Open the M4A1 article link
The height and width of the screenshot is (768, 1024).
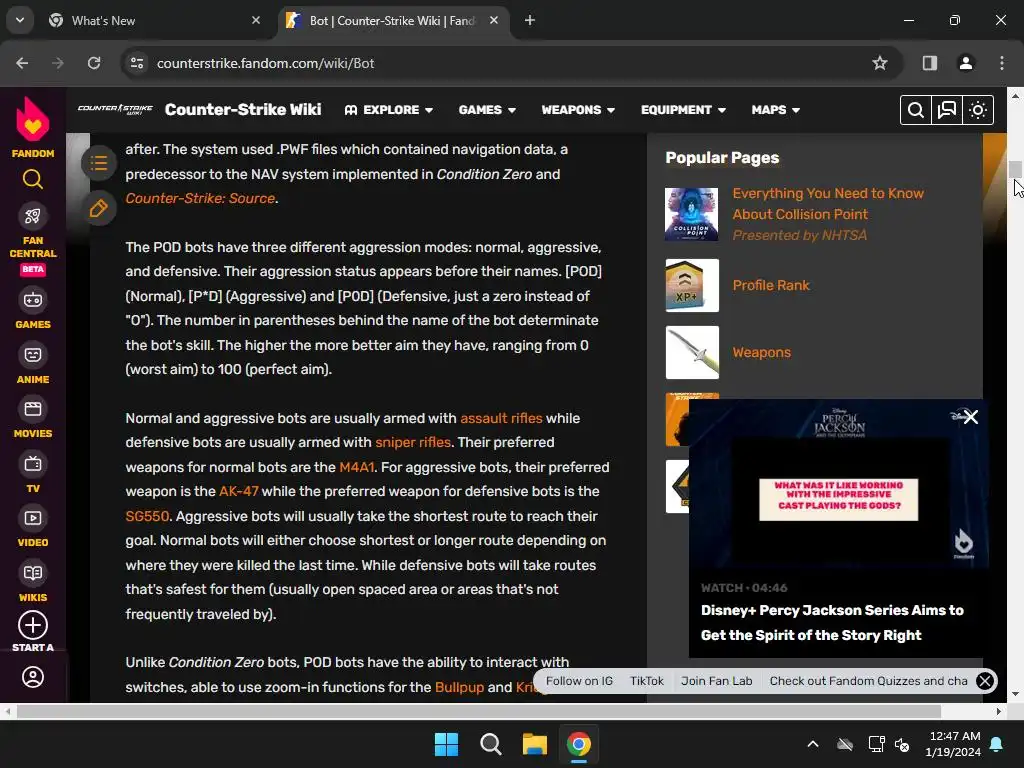coord(357,468)
